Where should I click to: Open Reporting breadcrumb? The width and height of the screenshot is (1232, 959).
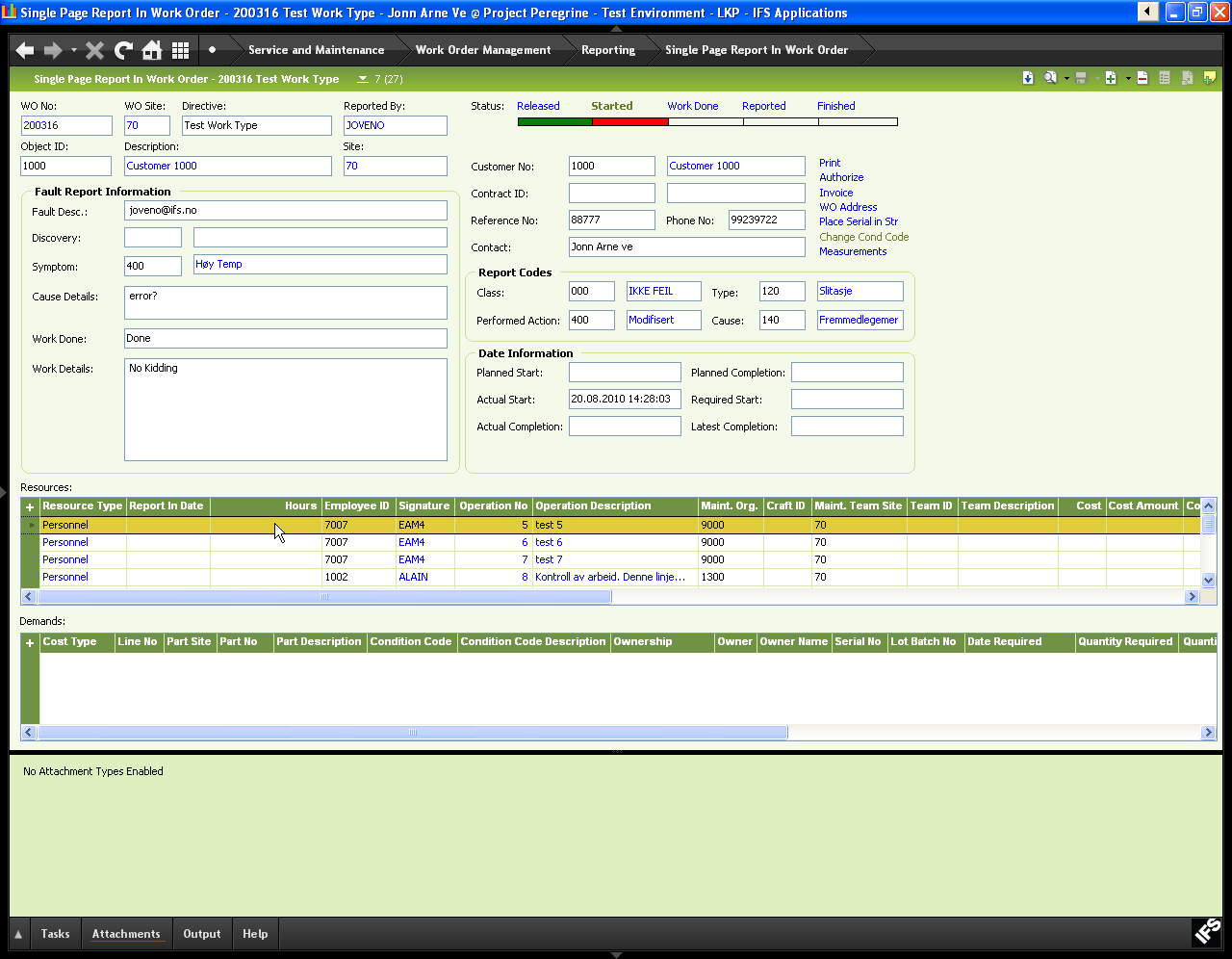(x=608, y=50)
